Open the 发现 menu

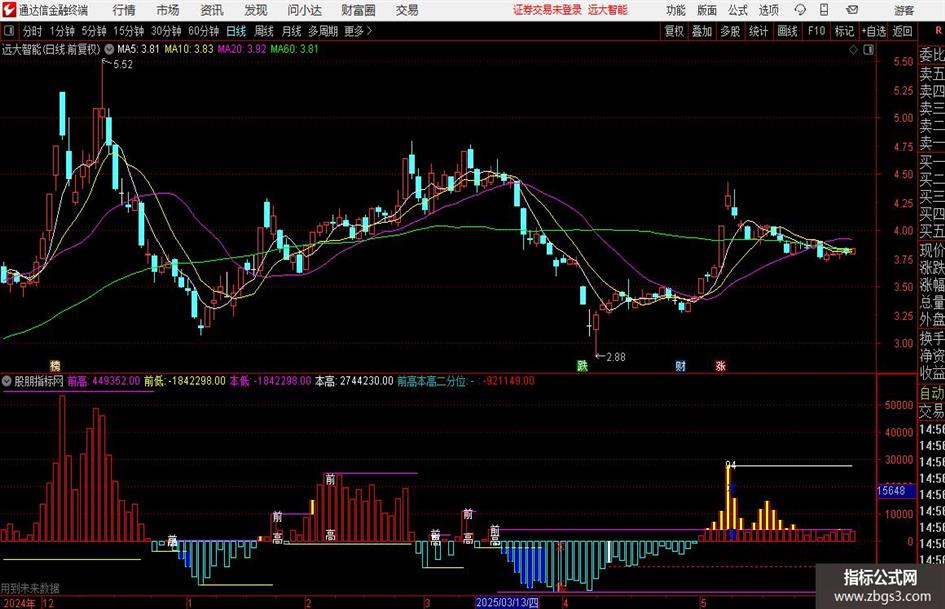[256, 10]
